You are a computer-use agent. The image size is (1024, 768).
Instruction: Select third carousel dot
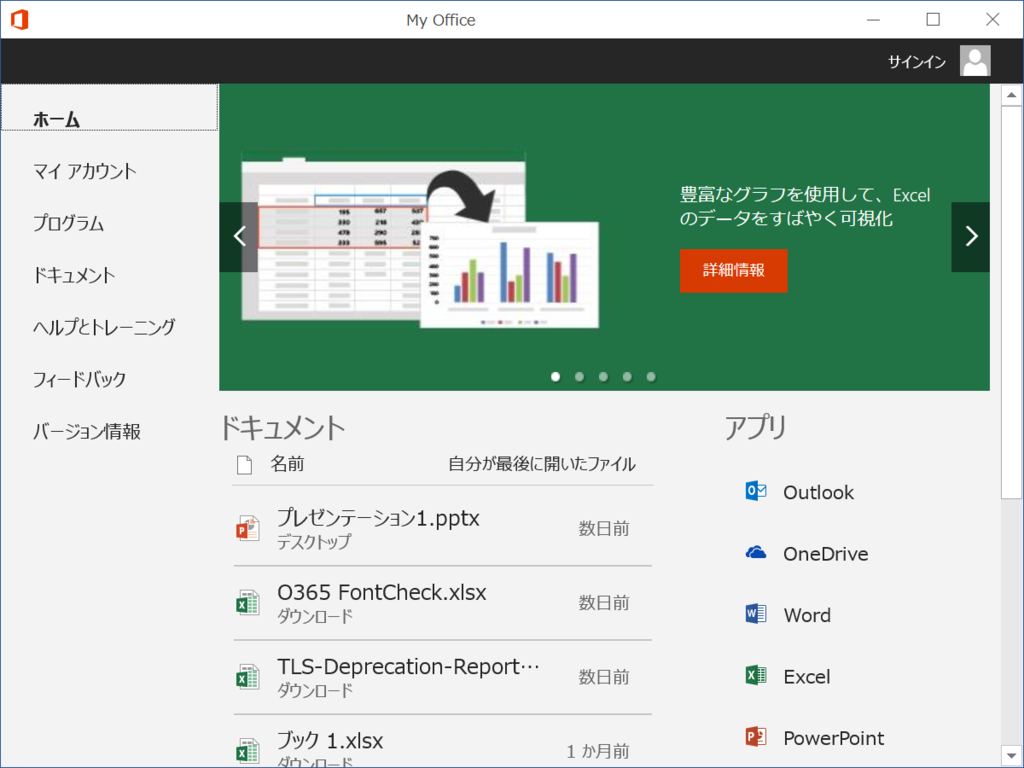(x=603, y=377)
